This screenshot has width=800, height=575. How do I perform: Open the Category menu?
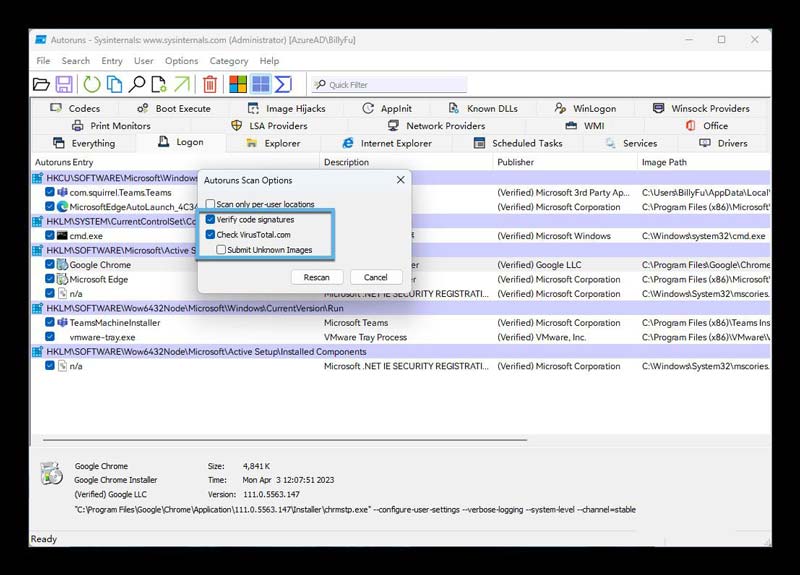point(229,61)
